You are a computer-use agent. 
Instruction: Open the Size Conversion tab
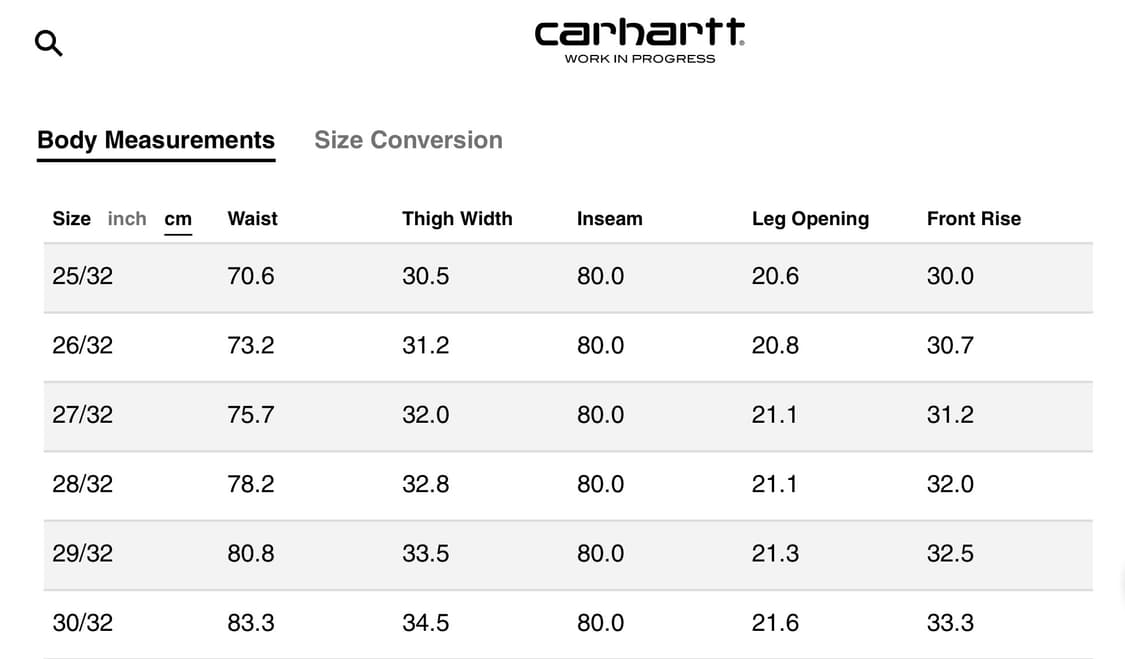pyautogui.click(x=408, y=140)
